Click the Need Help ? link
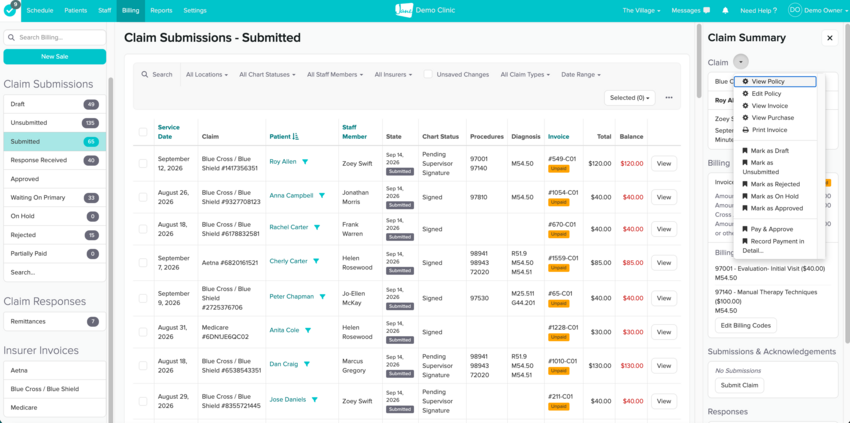Screen dimensions: 850x423 click(758, 10)
